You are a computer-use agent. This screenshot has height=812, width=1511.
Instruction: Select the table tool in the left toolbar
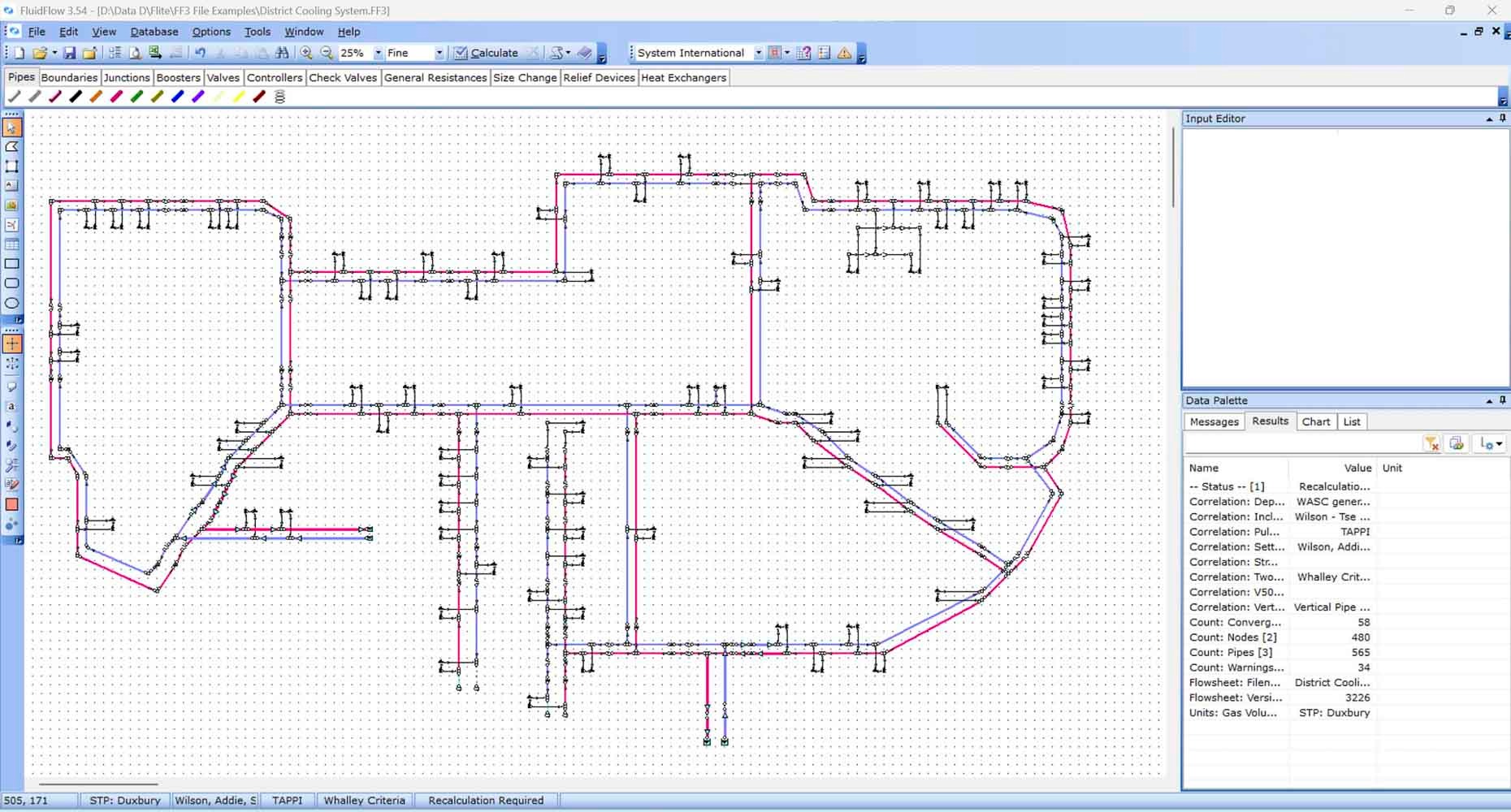11,244
